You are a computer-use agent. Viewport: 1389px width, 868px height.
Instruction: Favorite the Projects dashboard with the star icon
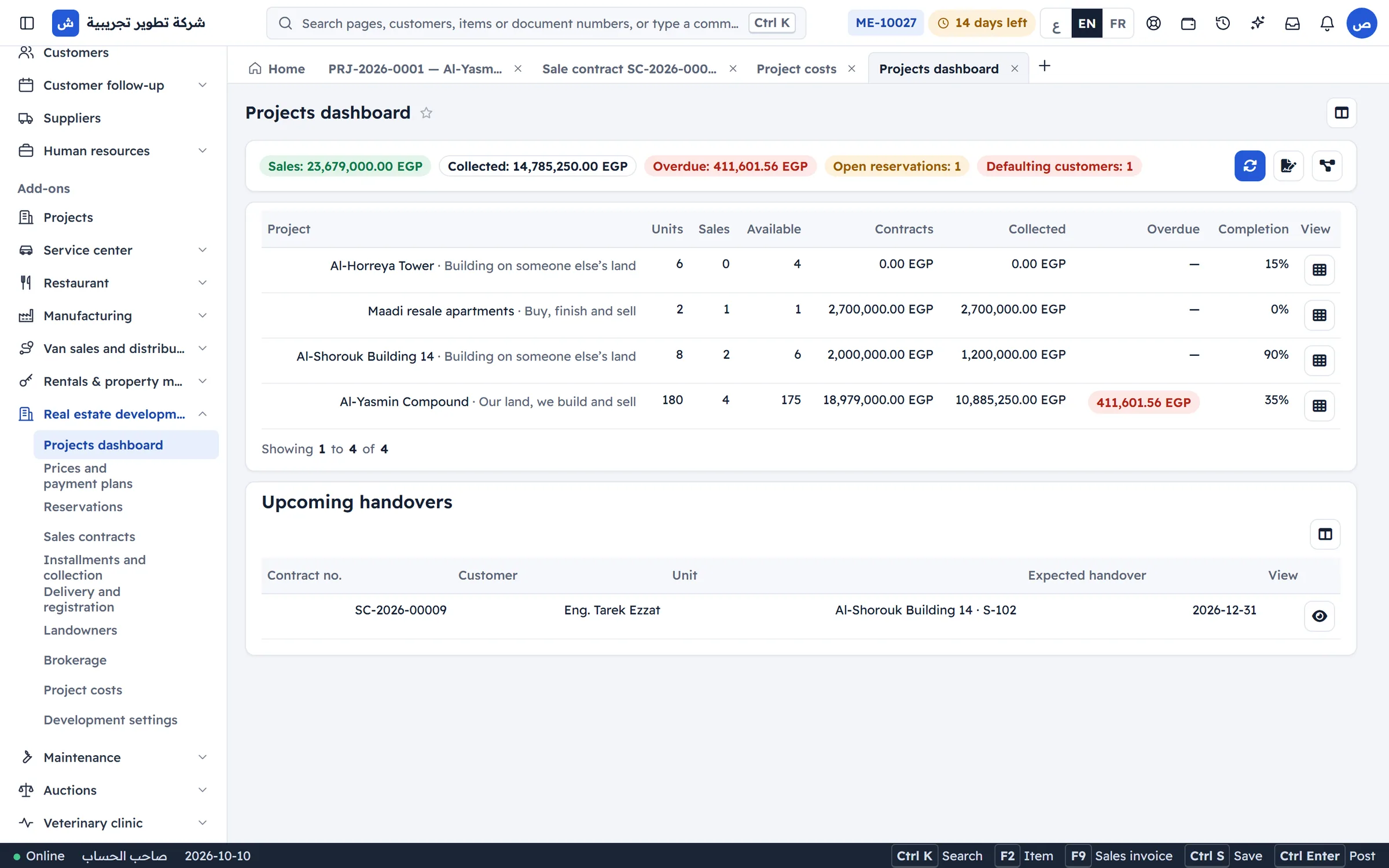click(x=426, y=113)
